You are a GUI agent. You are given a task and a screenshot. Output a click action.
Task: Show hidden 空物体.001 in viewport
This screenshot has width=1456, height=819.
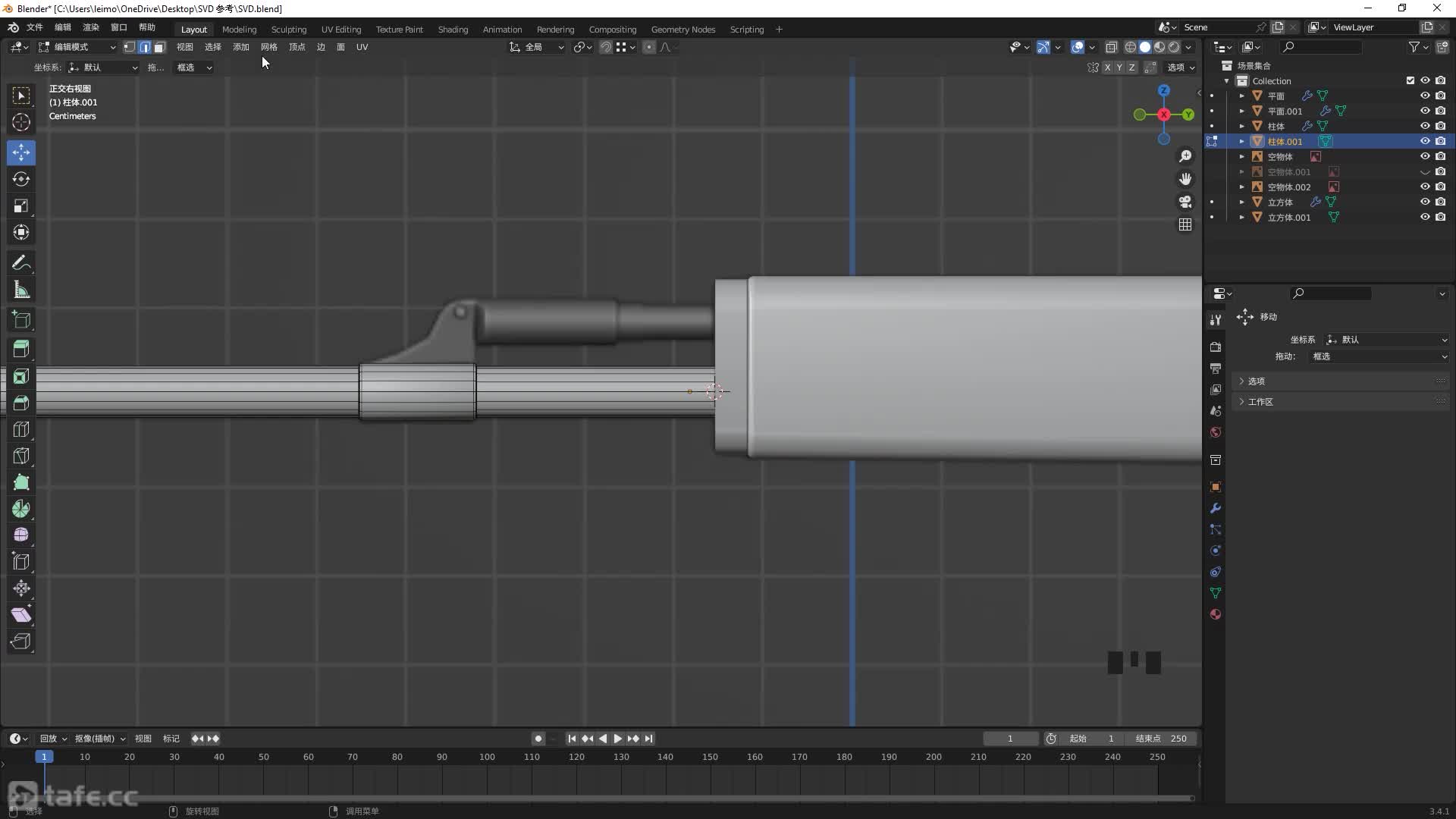1425,171
